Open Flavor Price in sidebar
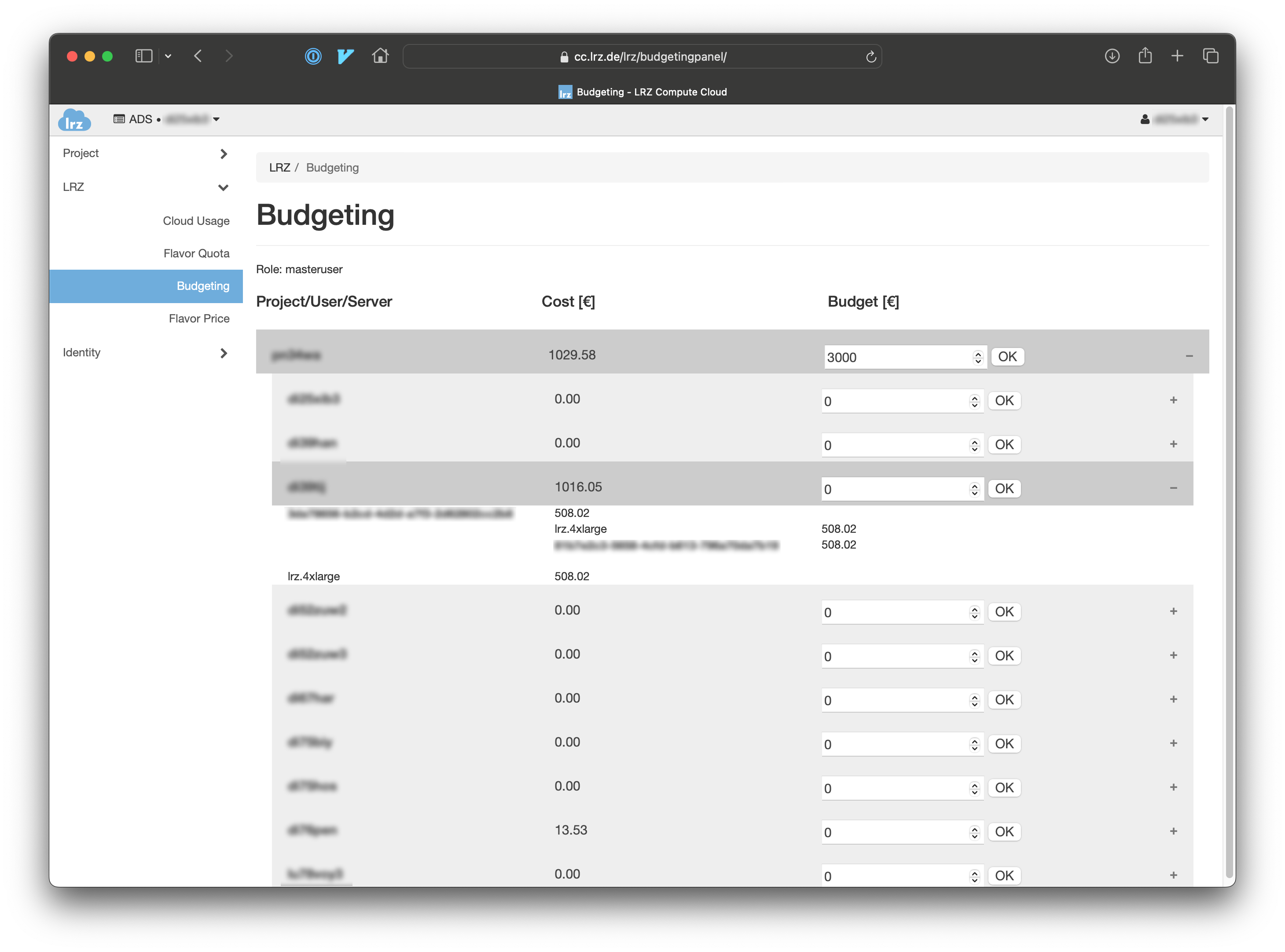The image size is (1285, 952). (x=199, y=319)
